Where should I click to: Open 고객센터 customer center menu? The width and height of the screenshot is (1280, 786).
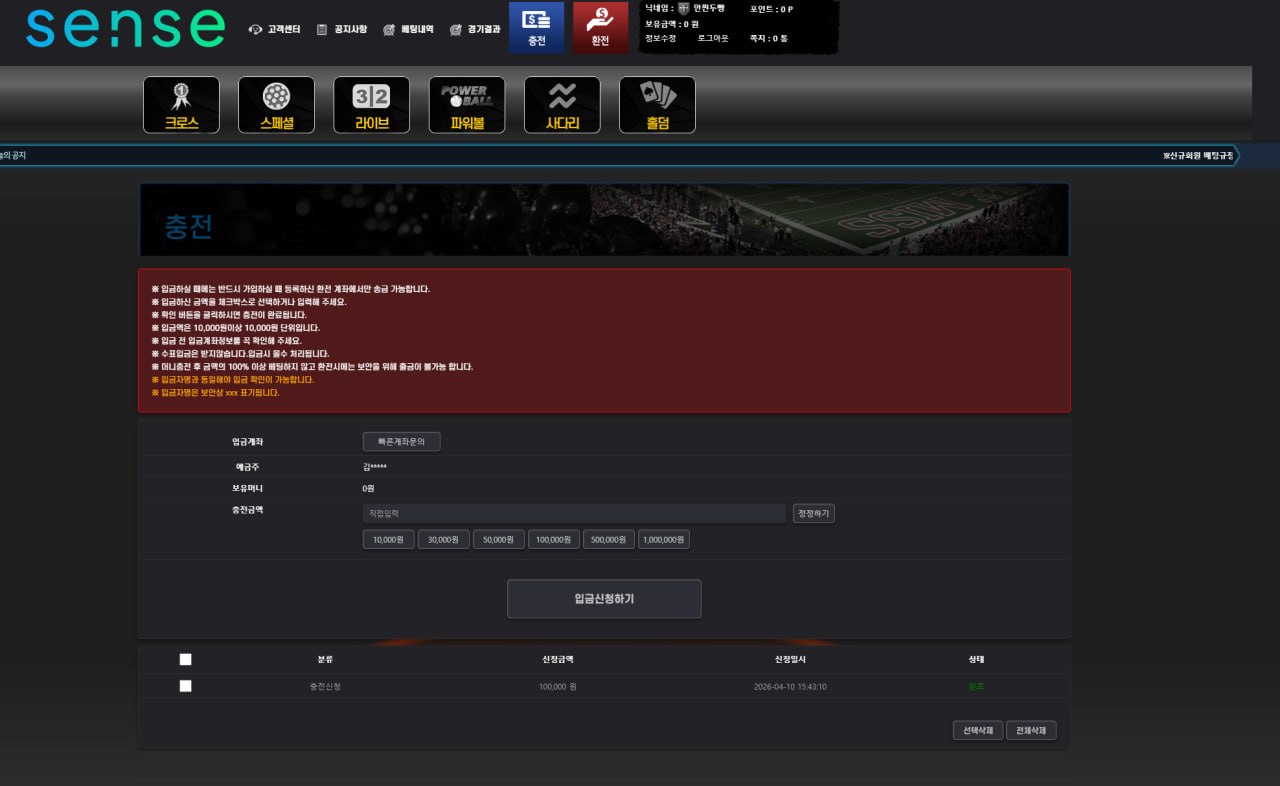click(x=275, y=30)
